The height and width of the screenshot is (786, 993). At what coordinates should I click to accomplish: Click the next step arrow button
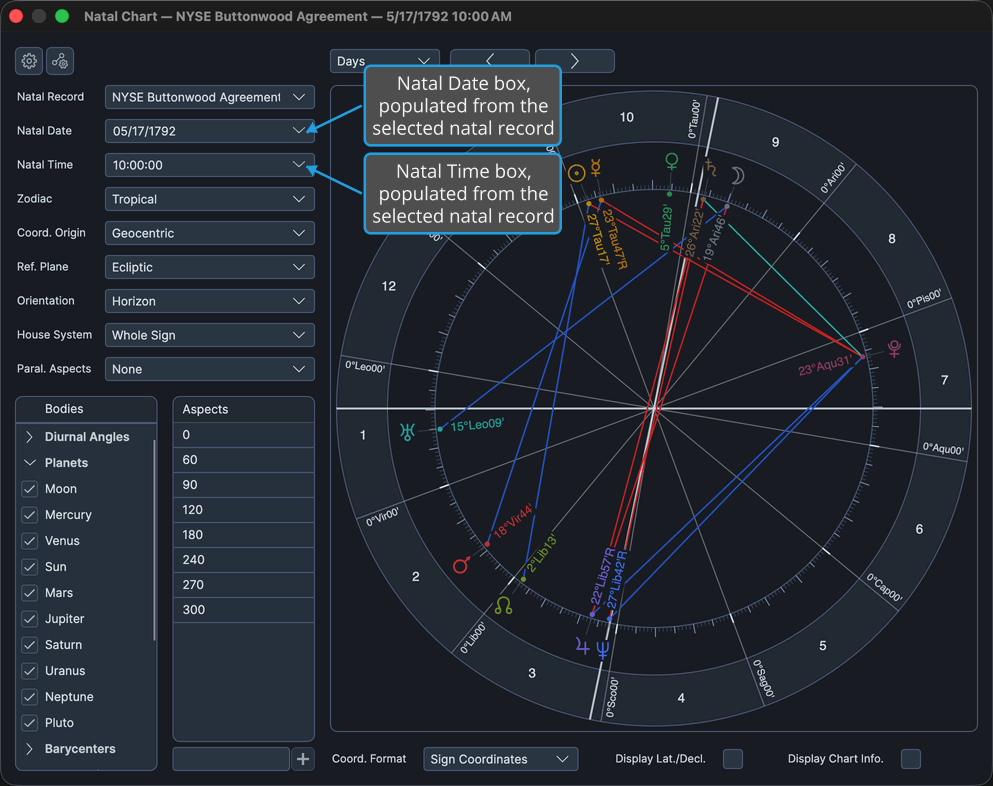[x=574, y=61]
